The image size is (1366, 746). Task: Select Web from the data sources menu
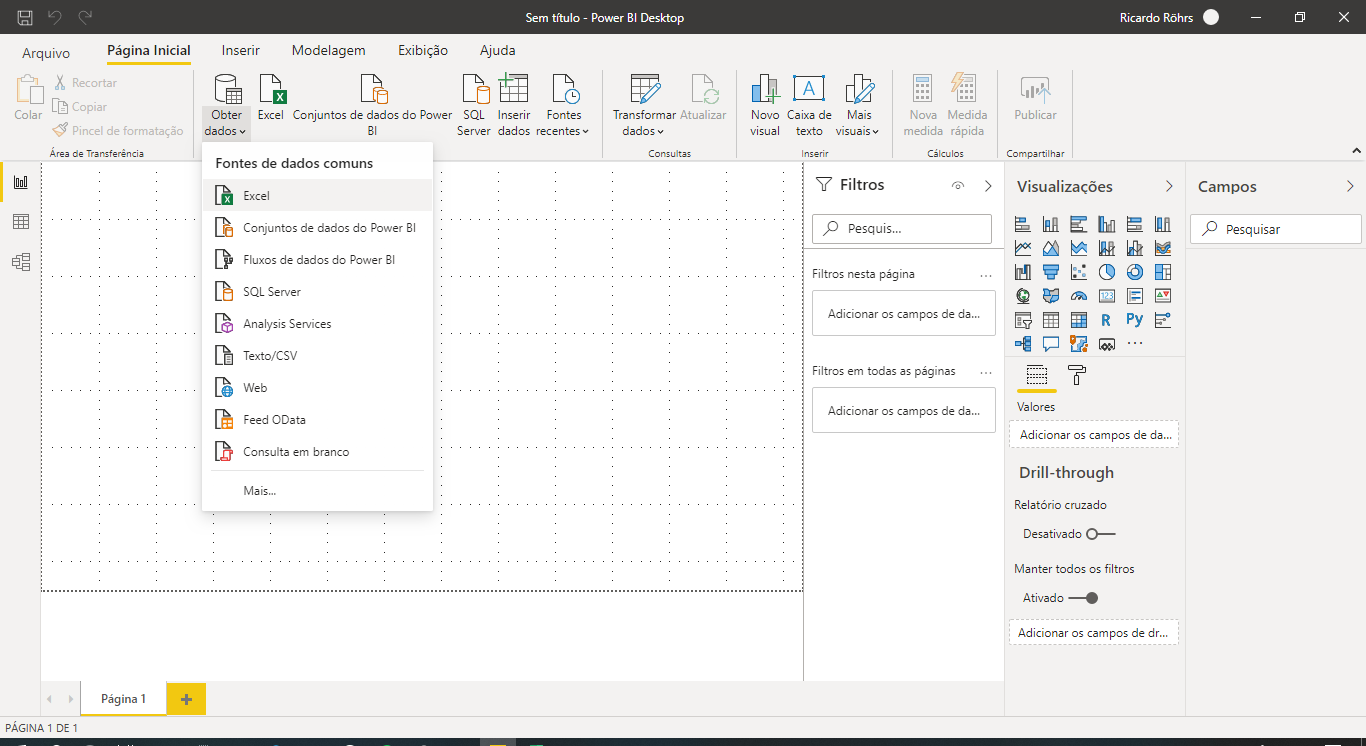tap(255, 388)
